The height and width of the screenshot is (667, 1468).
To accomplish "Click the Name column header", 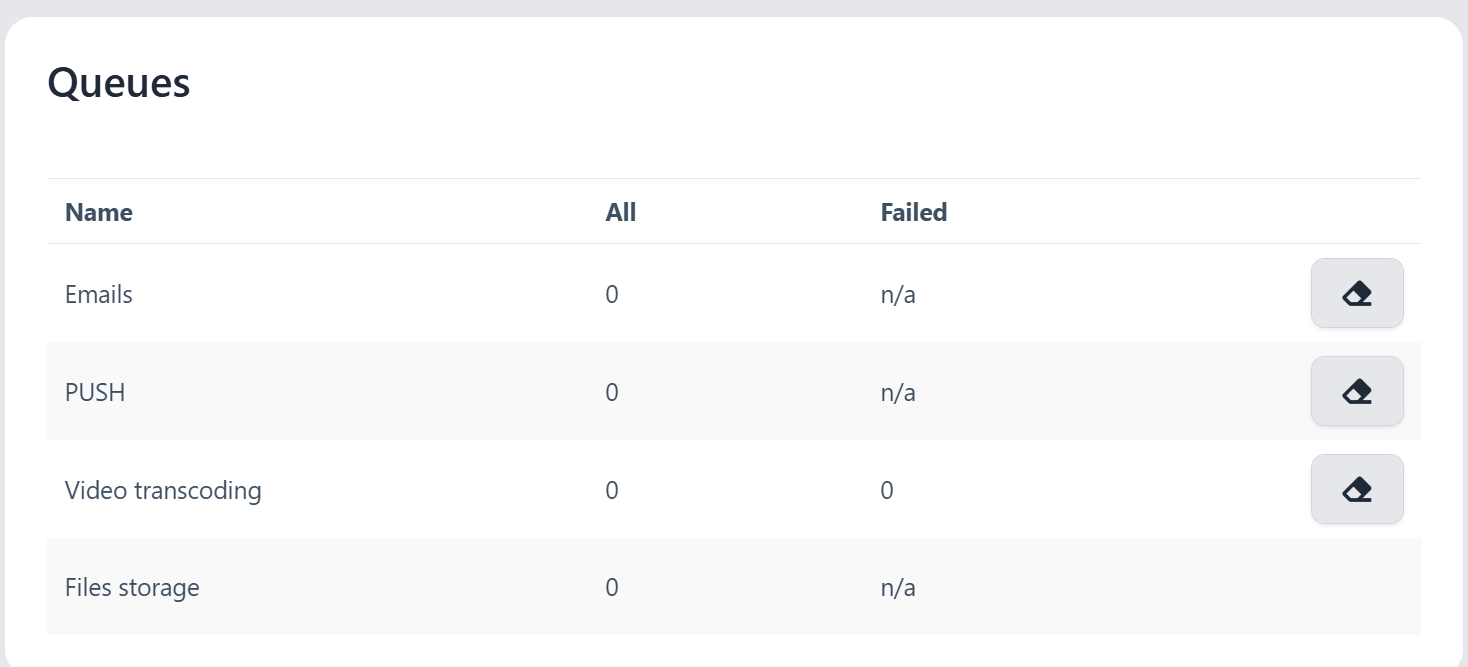I will tap(99, 212).
